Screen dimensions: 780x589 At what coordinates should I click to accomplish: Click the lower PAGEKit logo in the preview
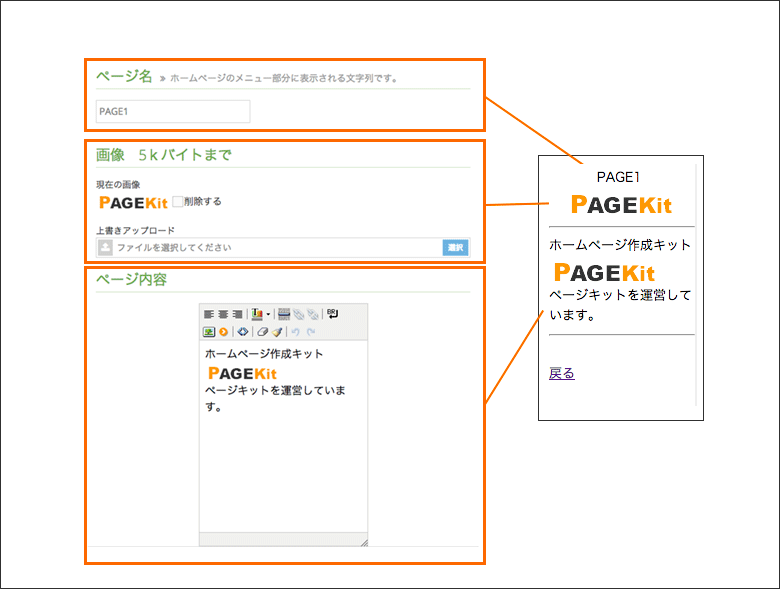604,272
